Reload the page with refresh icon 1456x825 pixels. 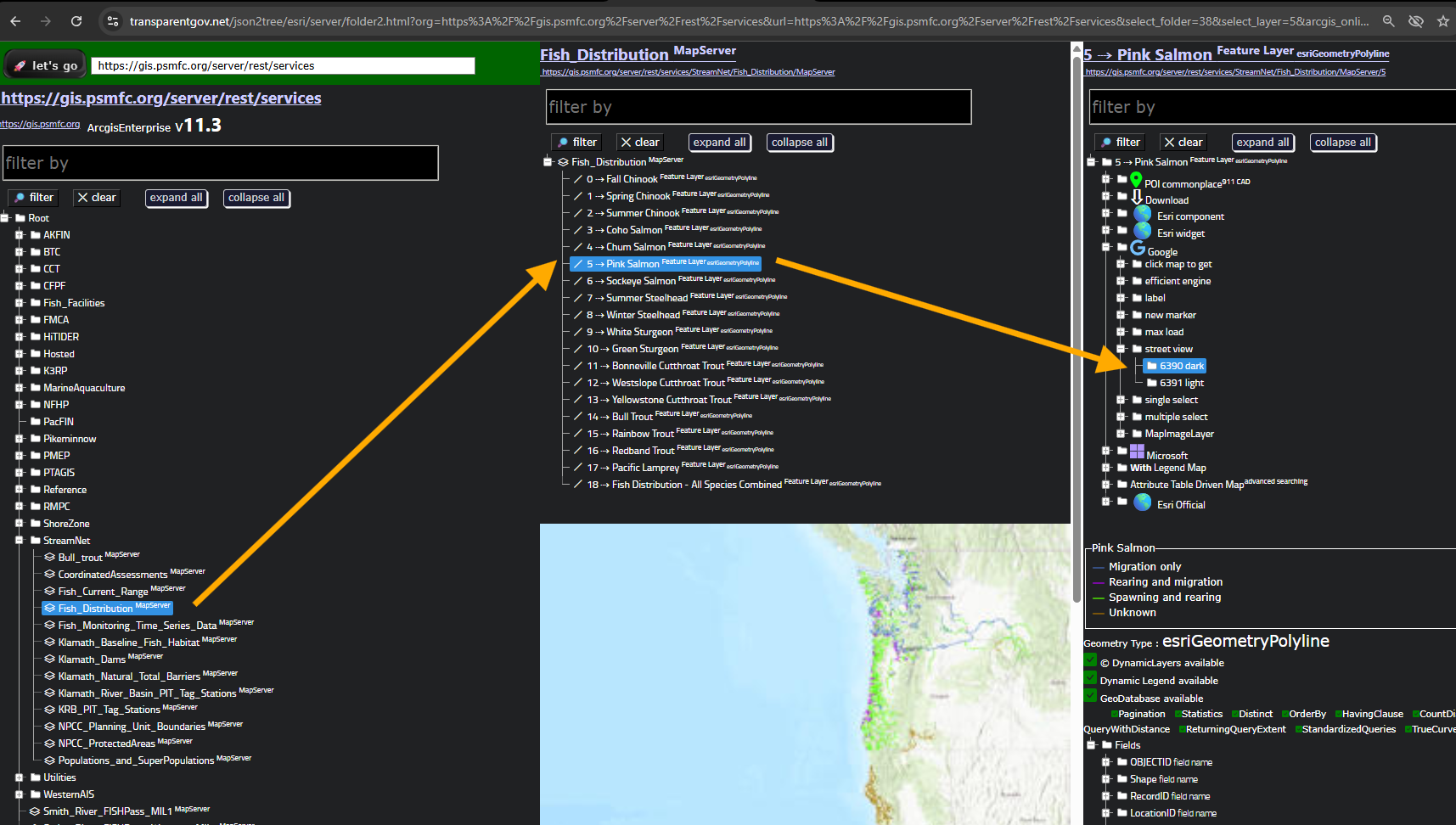76,21
